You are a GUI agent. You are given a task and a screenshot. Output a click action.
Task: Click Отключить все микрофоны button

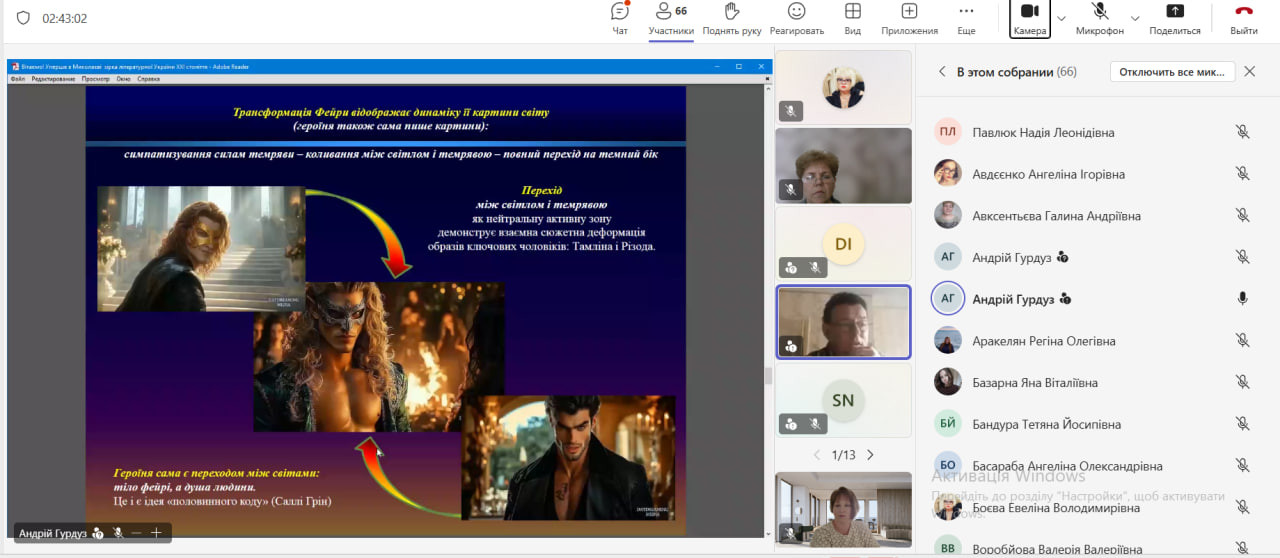click(x=1172, y=72)
